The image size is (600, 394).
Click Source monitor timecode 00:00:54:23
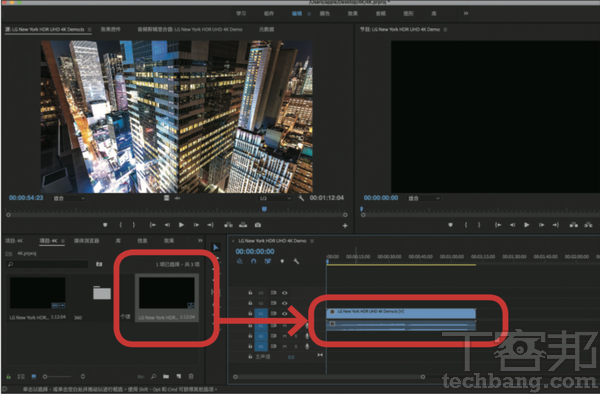26,198
